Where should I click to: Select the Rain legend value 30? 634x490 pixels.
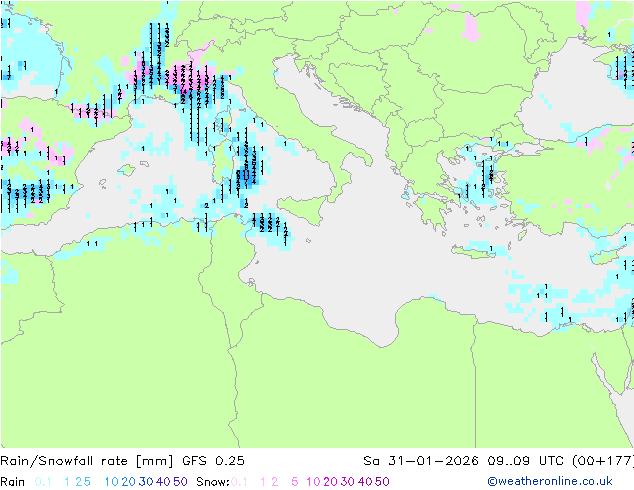point(146,482)
